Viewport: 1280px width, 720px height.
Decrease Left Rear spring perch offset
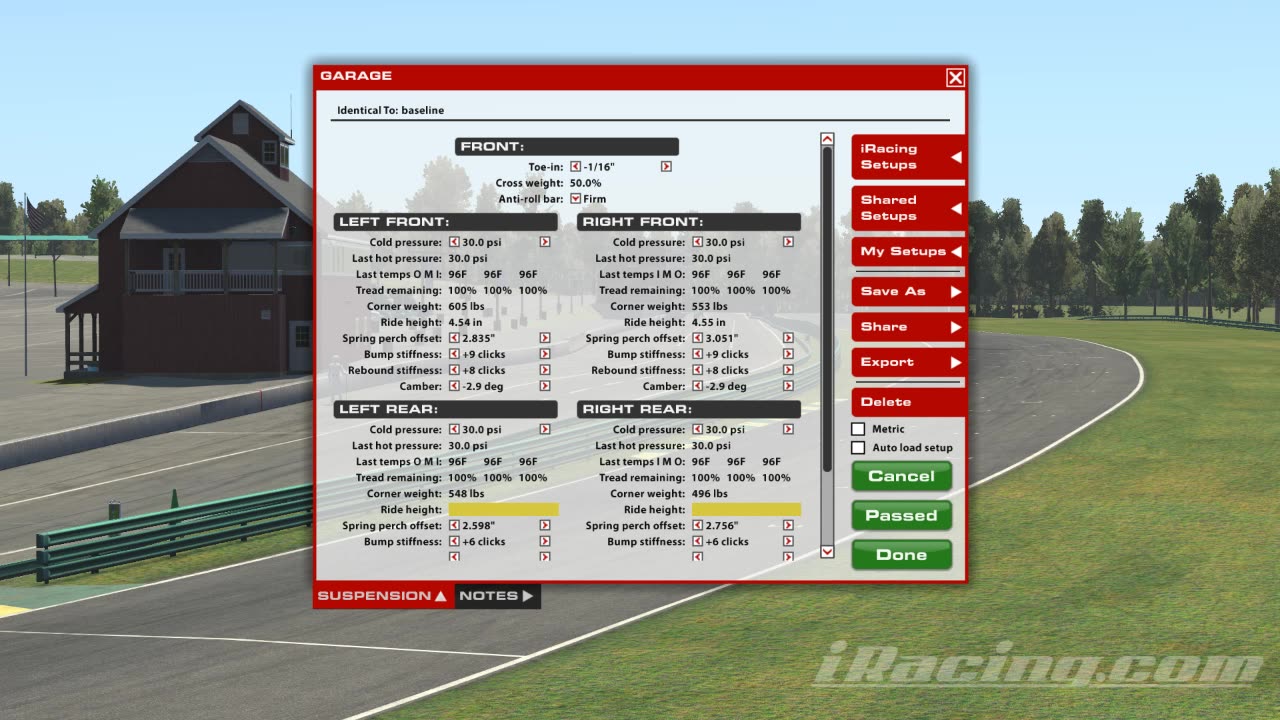pyautogui.click(x=454, y=525)
